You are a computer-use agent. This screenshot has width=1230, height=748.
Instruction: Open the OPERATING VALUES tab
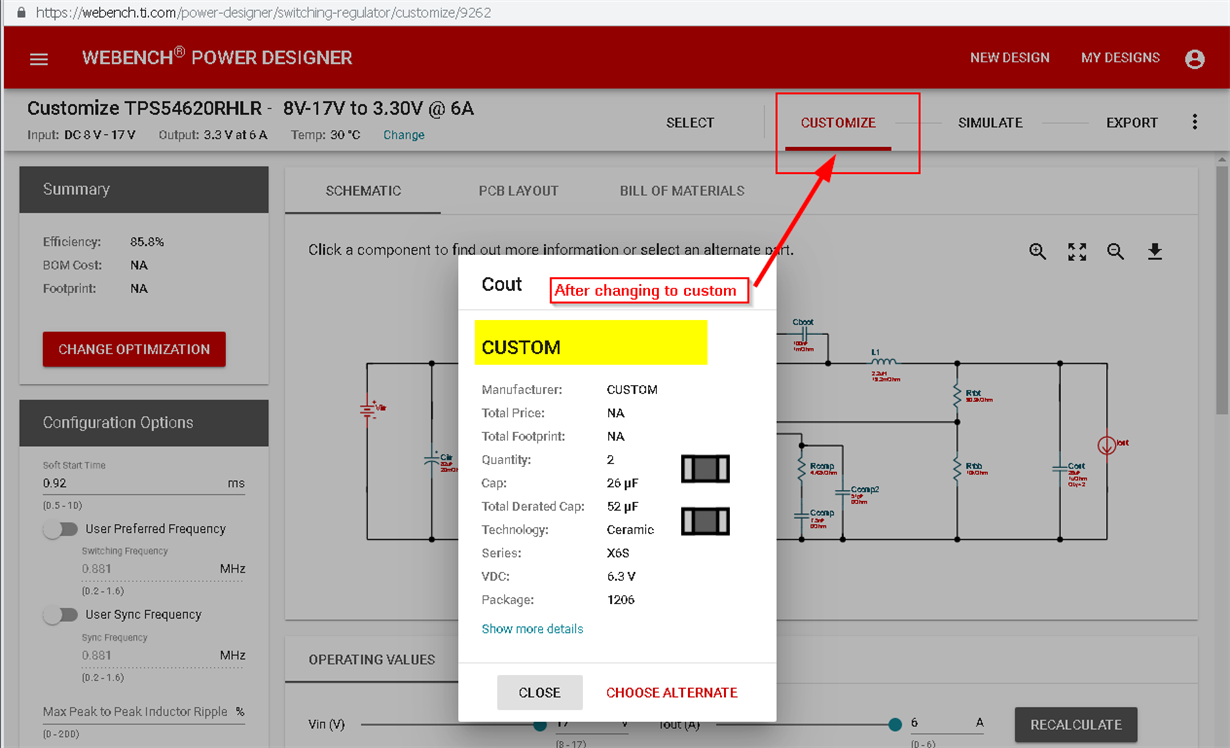point(372,660)
